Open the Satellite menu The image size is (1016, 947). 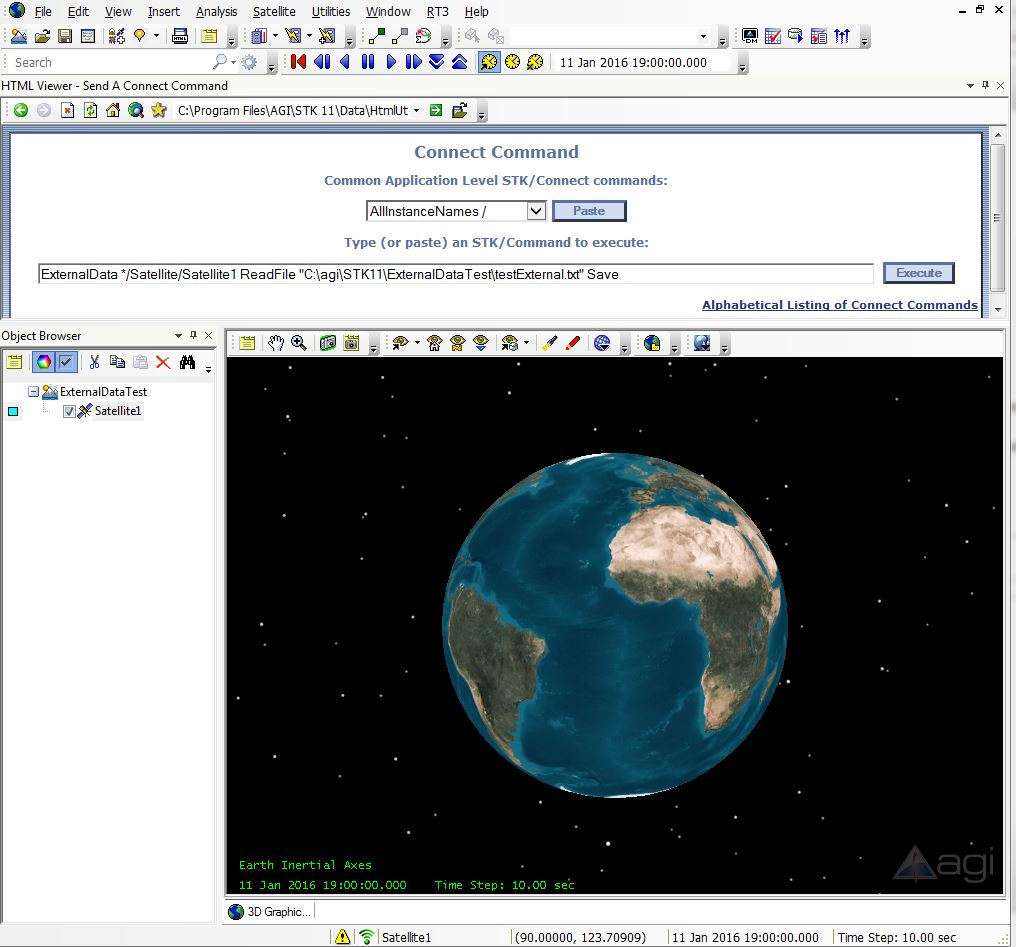[x=274, y=12]
